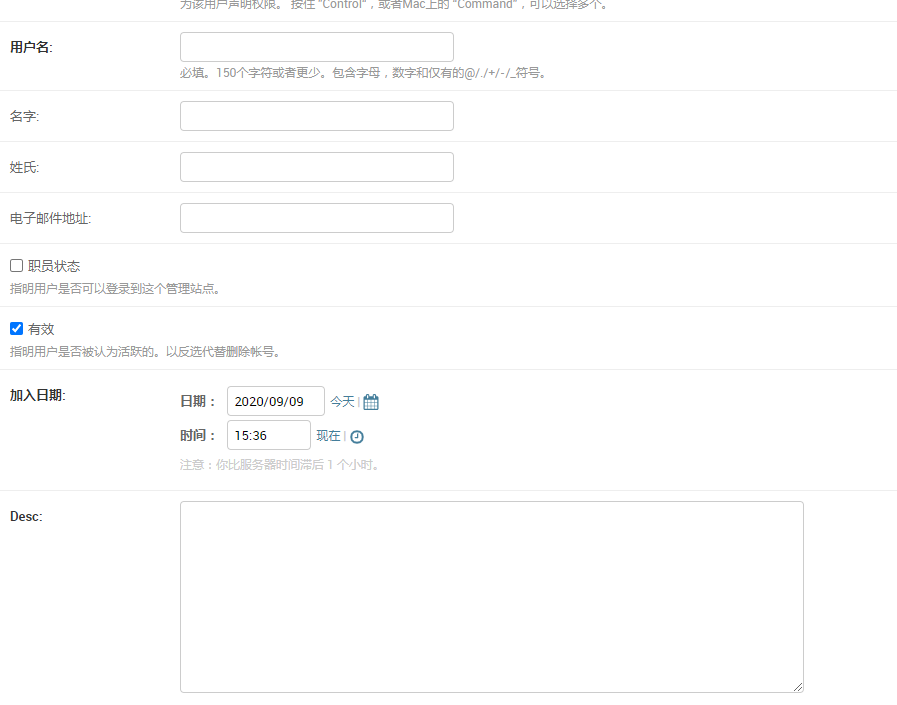Click inside the Desc text area
The height and width of the screenshot is (705, 897).
492,597
